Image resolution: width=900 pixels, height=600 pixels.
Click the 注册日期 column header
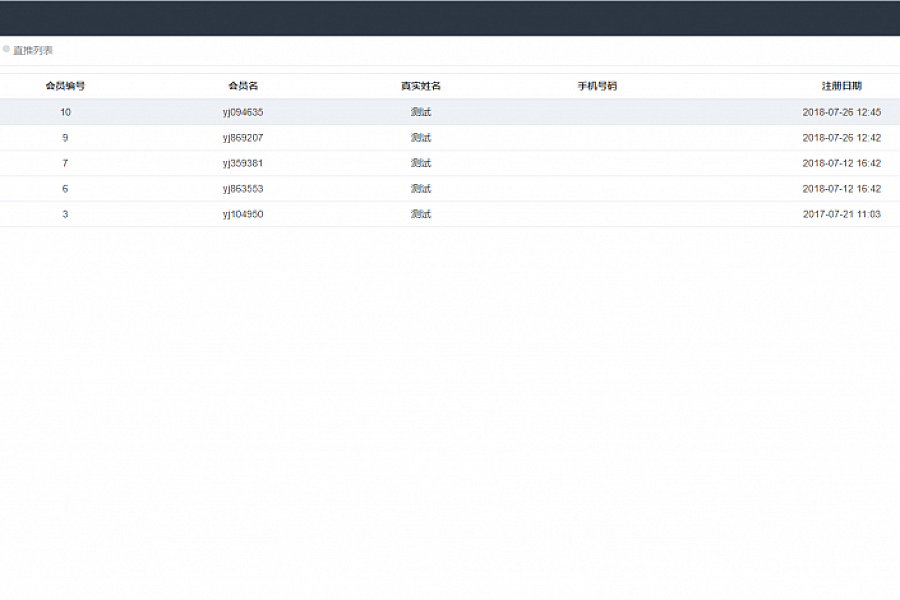841,86
